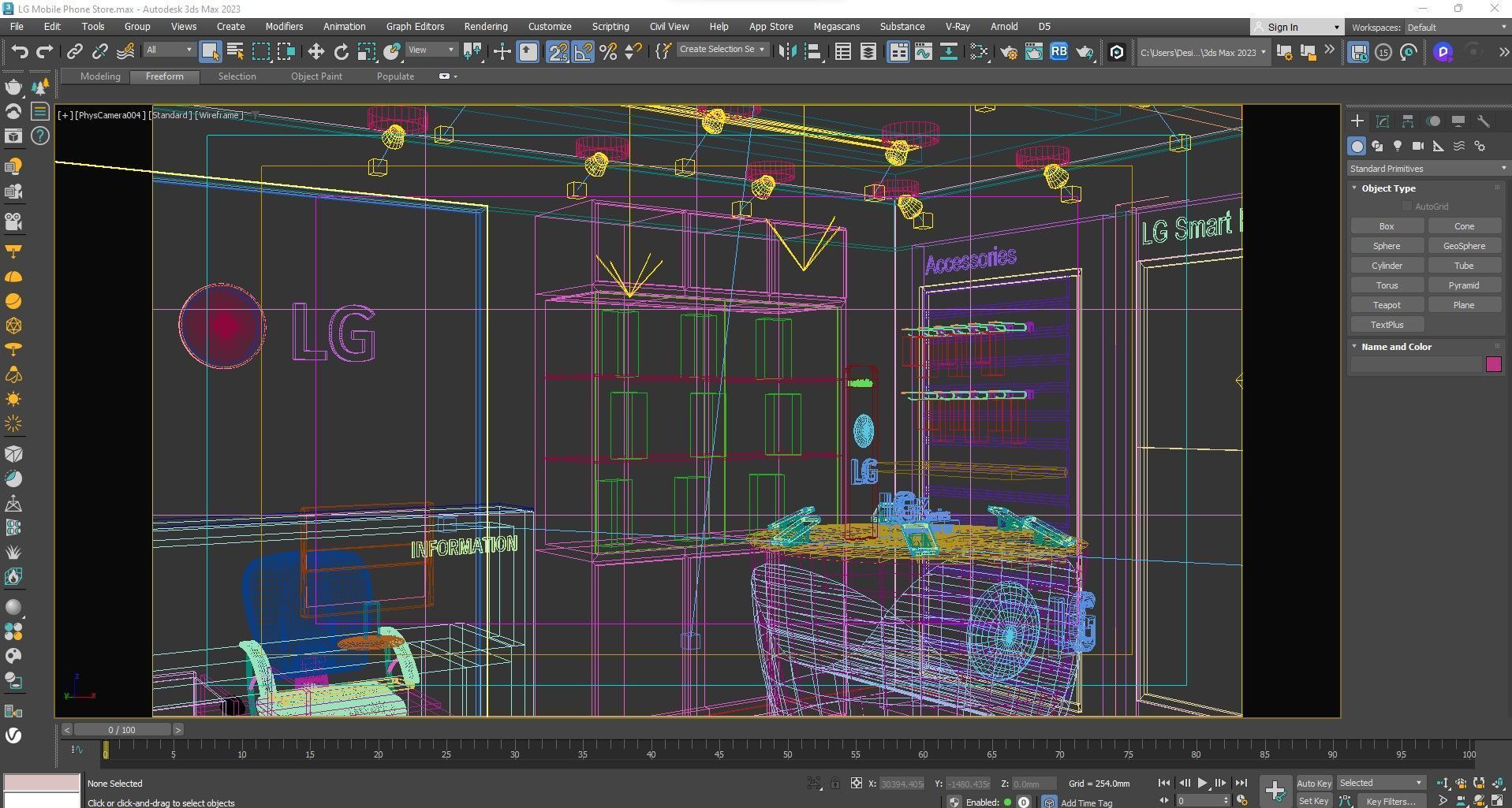Activate the Select Object tool
The image size is (1512, 808).
[210, 52]
